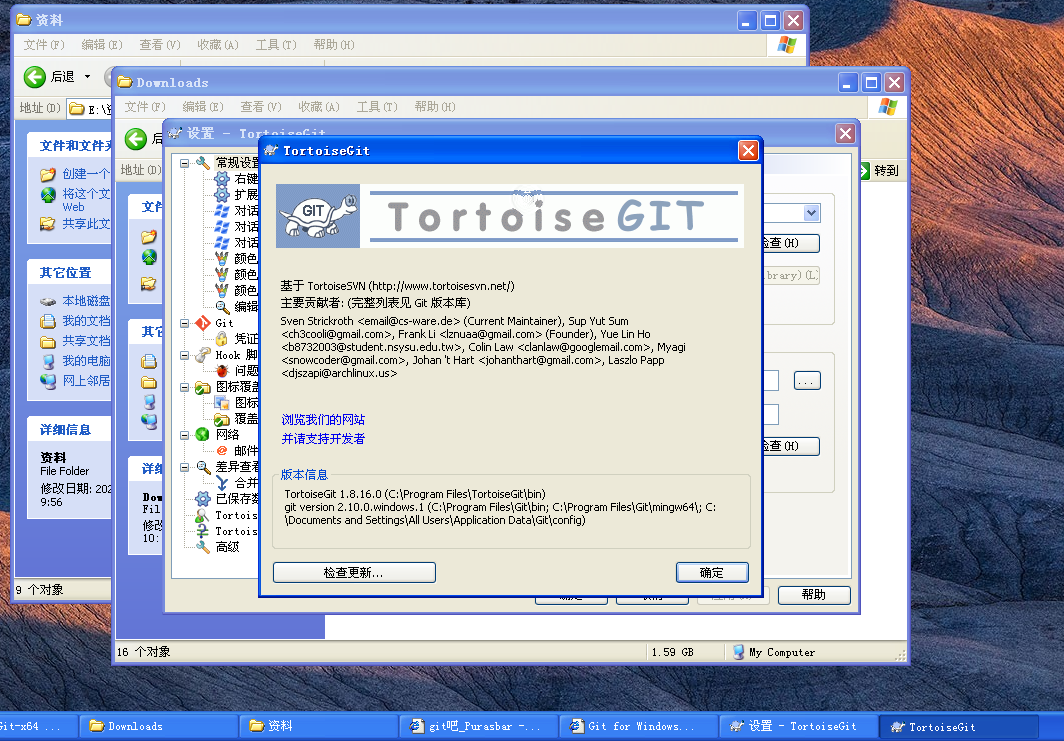Collapse the 图标覆盖 tree node
The width and height of the screenshot is (1064, 741).
[184, 387]
